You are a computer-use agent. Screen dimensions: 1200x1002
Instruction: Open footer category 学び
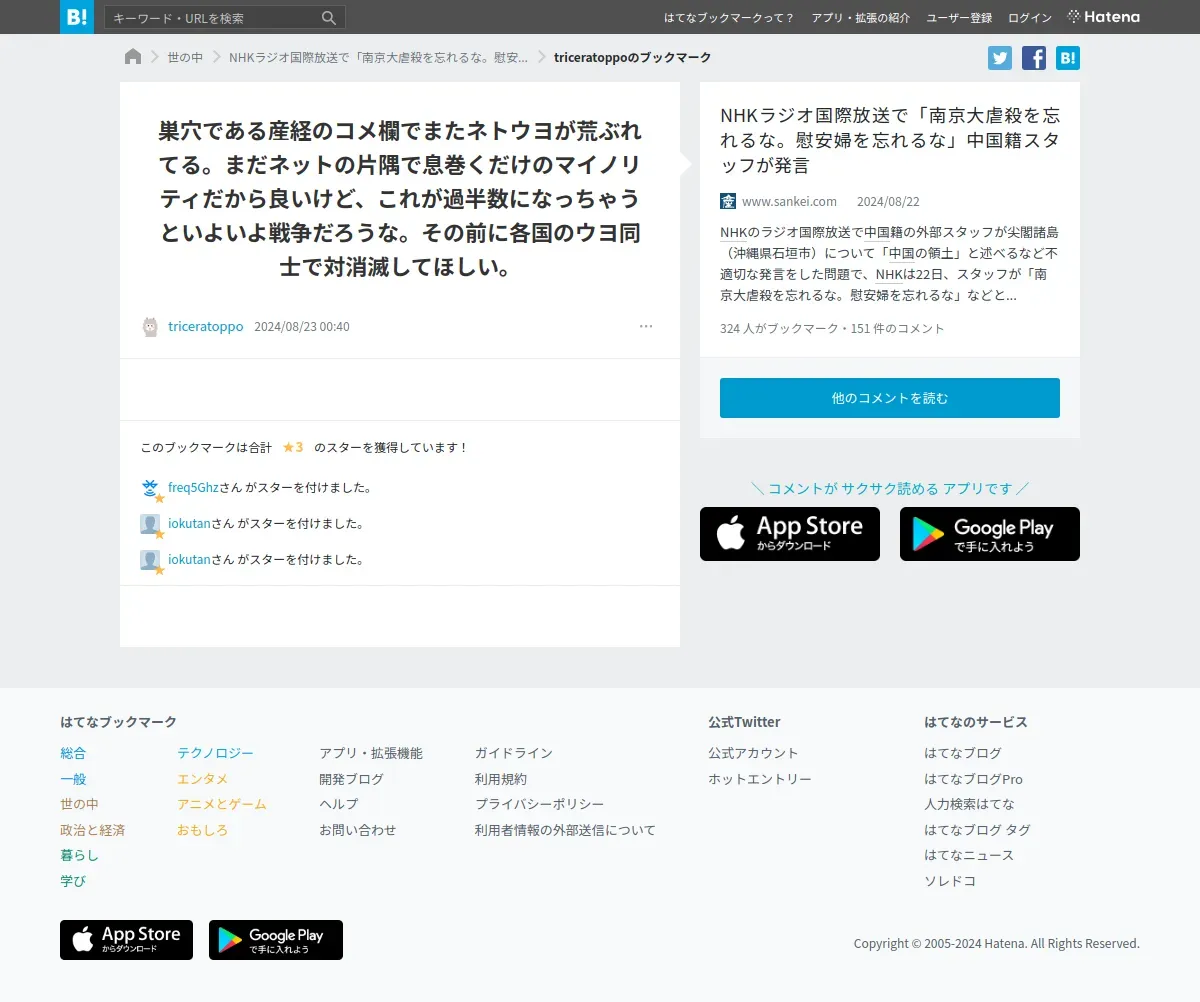(x=73, y=881)
